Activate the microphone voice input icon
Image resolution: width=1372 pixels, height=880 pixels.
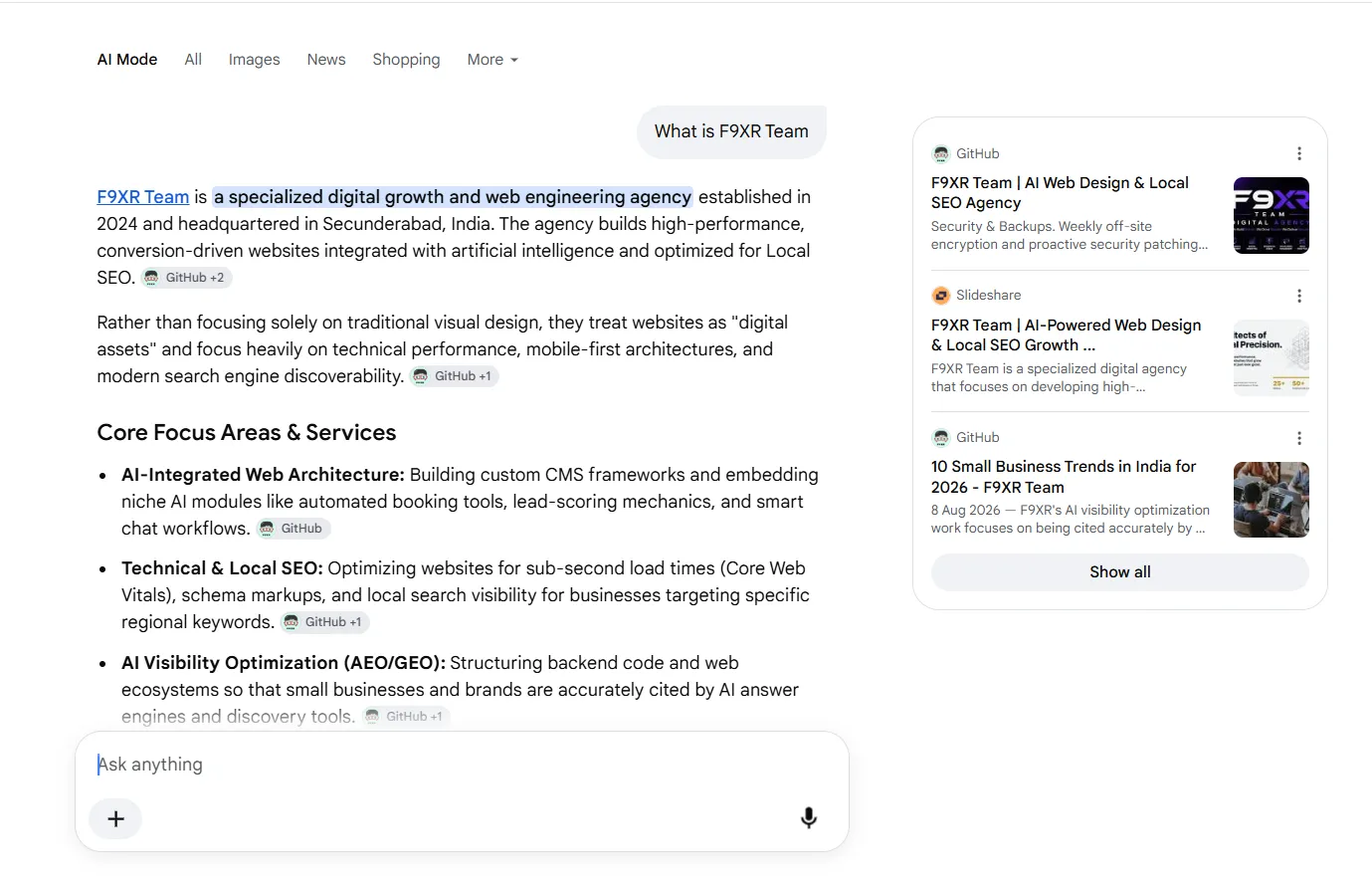pos(809,818)
